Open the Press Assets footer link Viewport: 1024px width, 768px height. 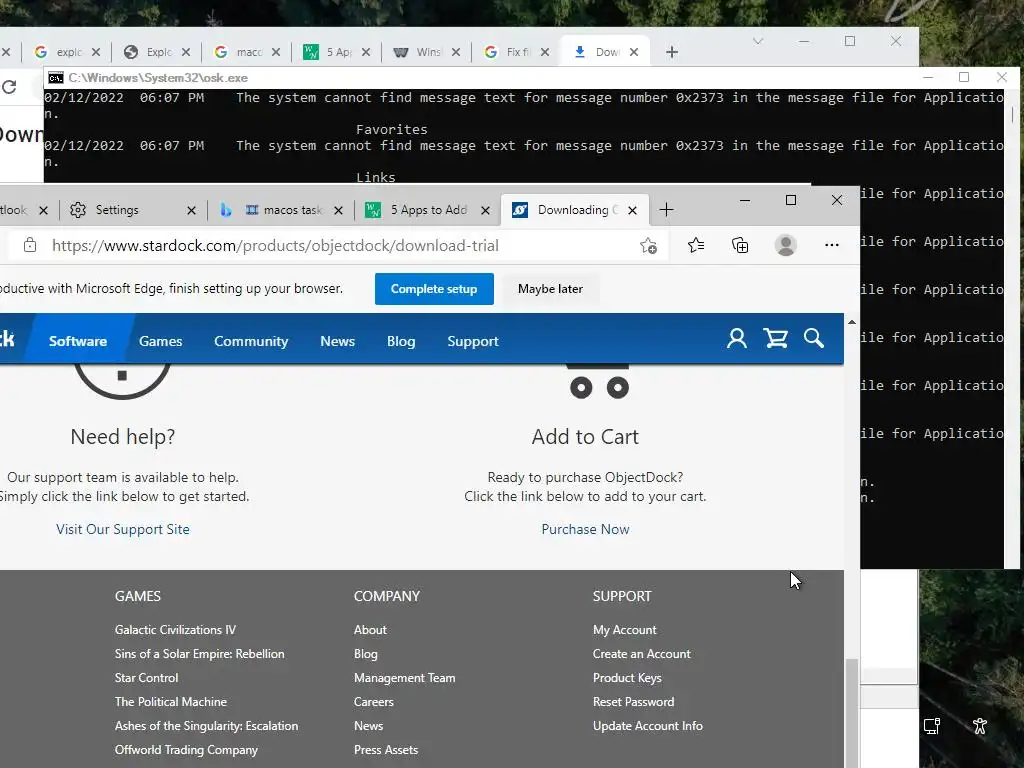click(x=386, y=750)
